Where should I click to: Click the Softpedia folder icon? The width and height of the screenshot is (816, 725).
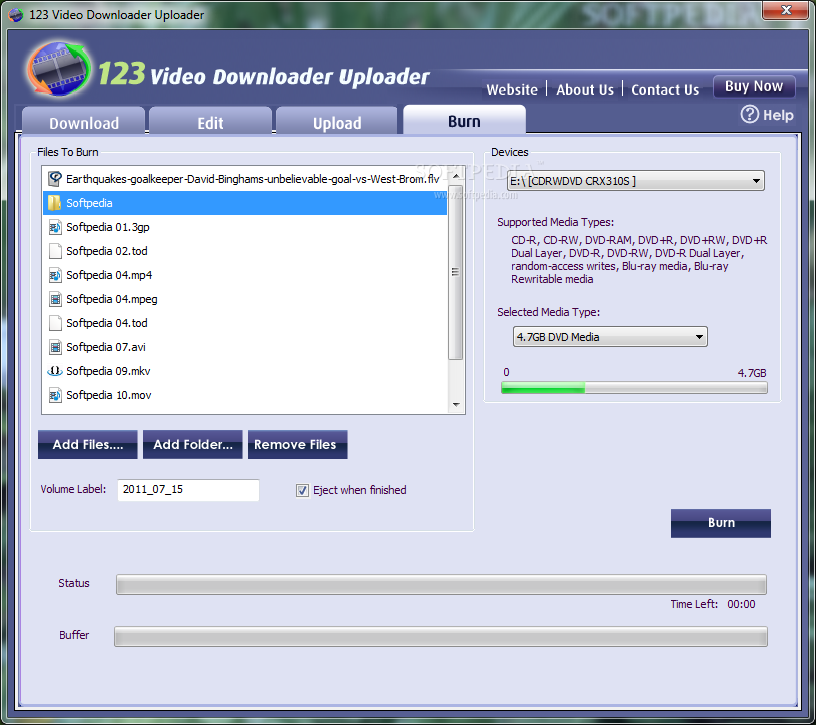coord(55,203)
